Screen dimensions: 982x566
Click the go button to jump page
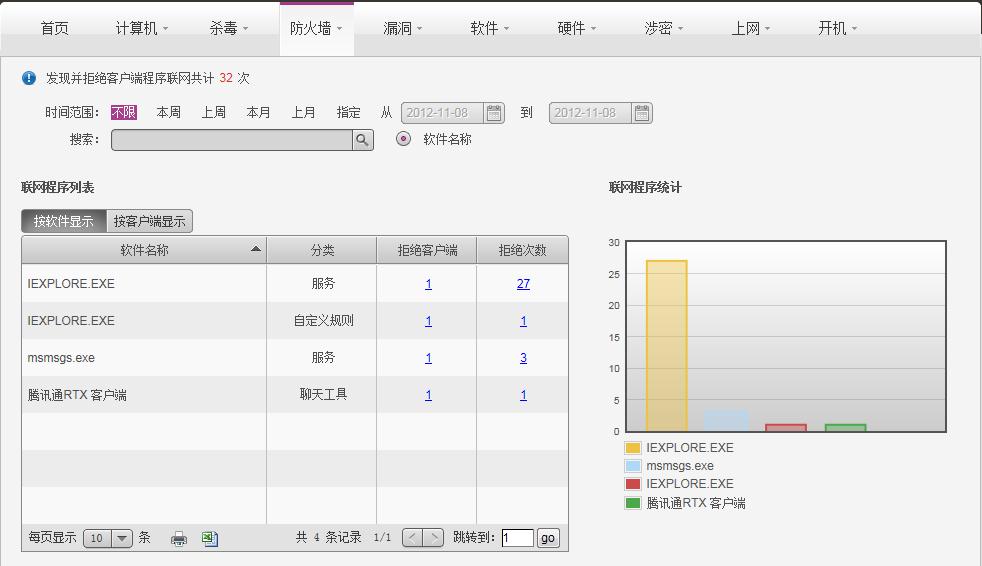click(548, 538)
